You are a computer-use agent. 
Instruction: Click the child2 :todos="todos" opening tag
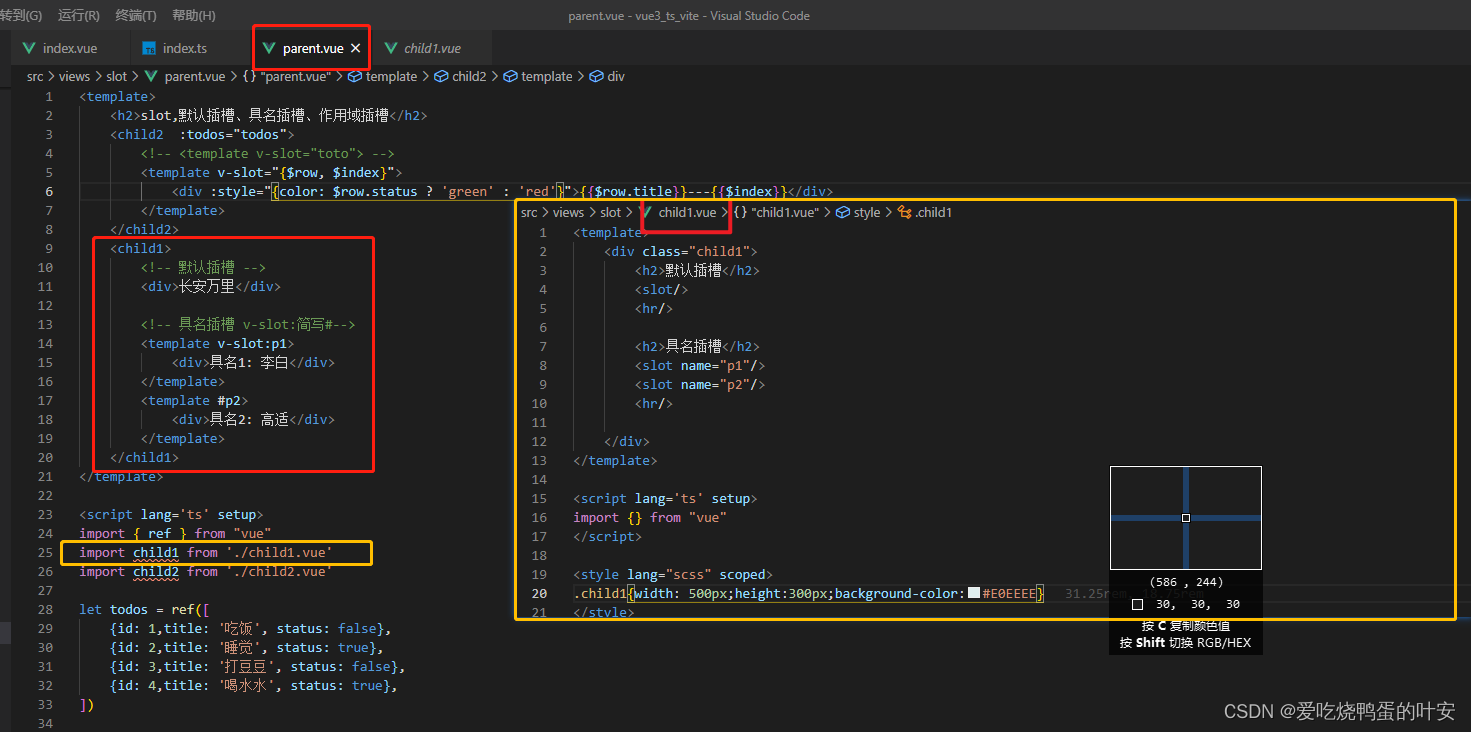[203, 134]
